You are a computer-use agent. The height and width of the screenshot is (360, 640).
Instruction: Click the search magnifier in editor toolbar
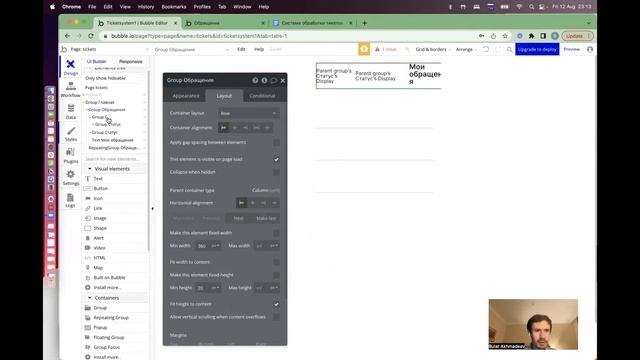(x=509, y=49)
